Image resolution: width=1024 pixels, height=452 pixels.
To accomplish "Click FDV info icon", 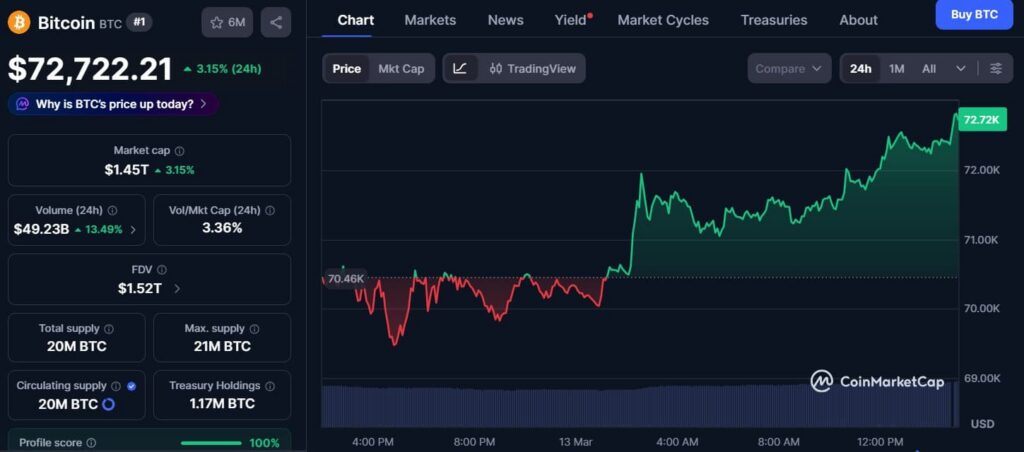I will (162, 270).
